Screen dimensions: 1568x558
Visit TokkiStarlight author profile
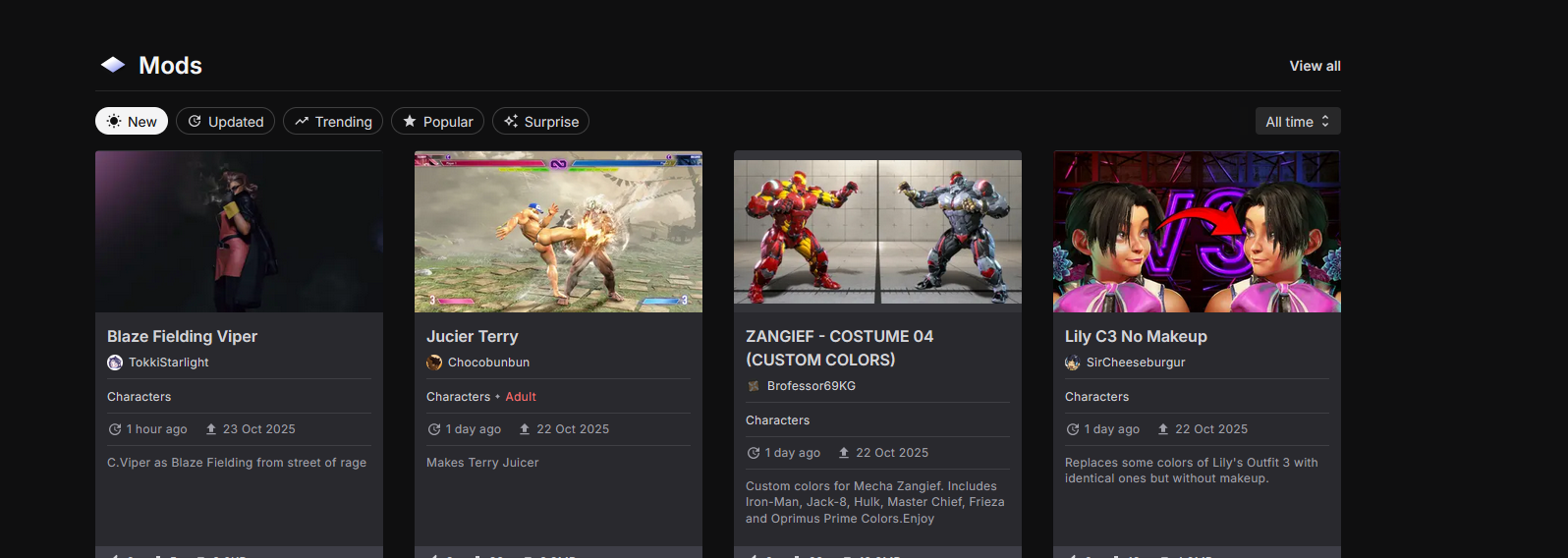pos(169,363)
